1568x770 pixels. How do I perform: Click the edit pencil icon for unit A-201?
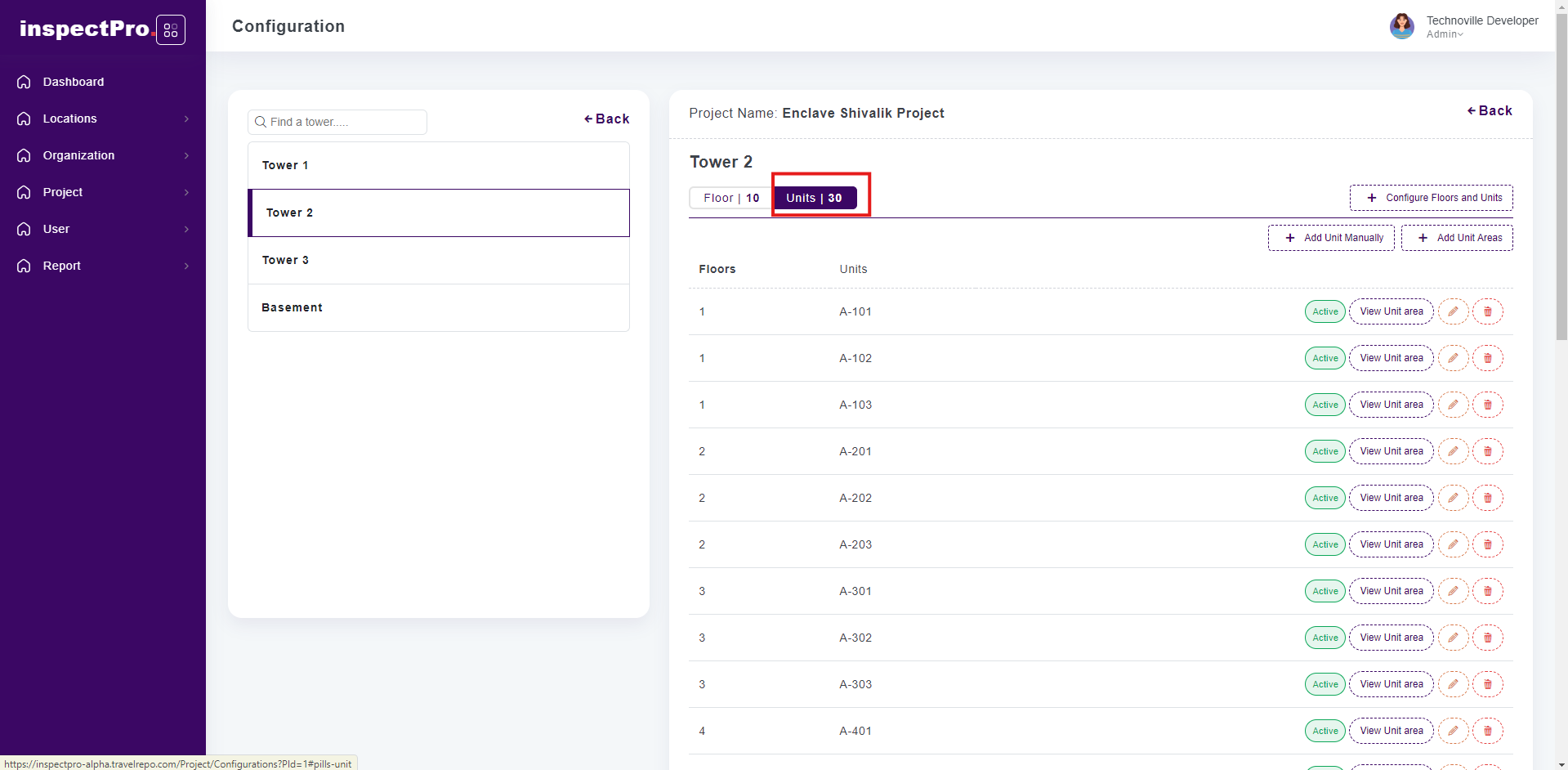pos(1453,451)
